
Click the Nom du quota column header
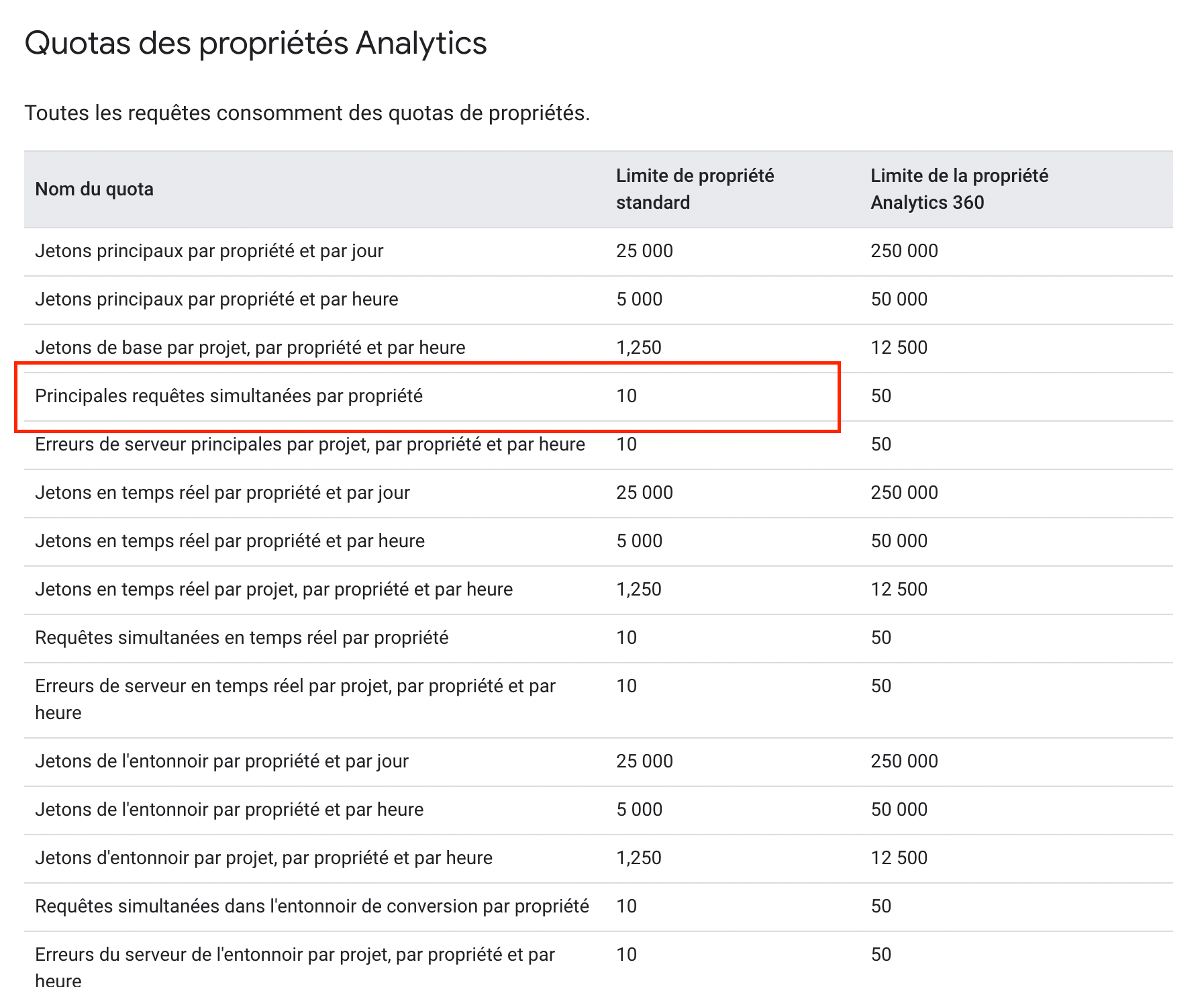94,189
